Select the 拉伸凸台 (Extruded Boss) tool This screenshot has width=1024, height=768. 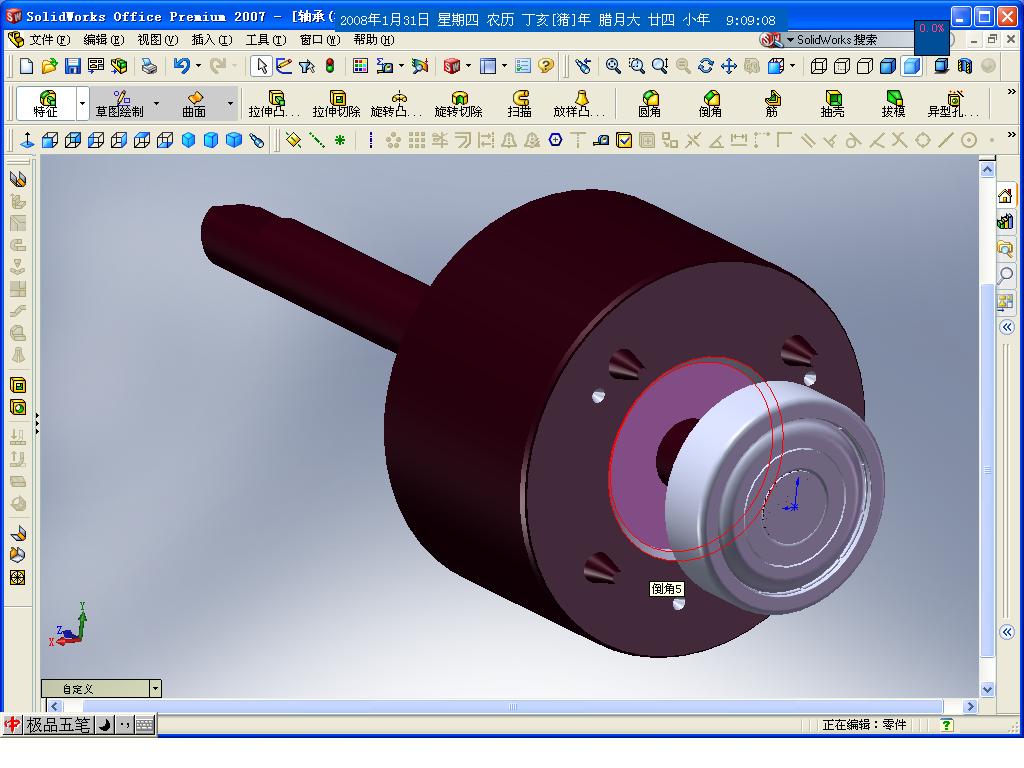point(274,104)
